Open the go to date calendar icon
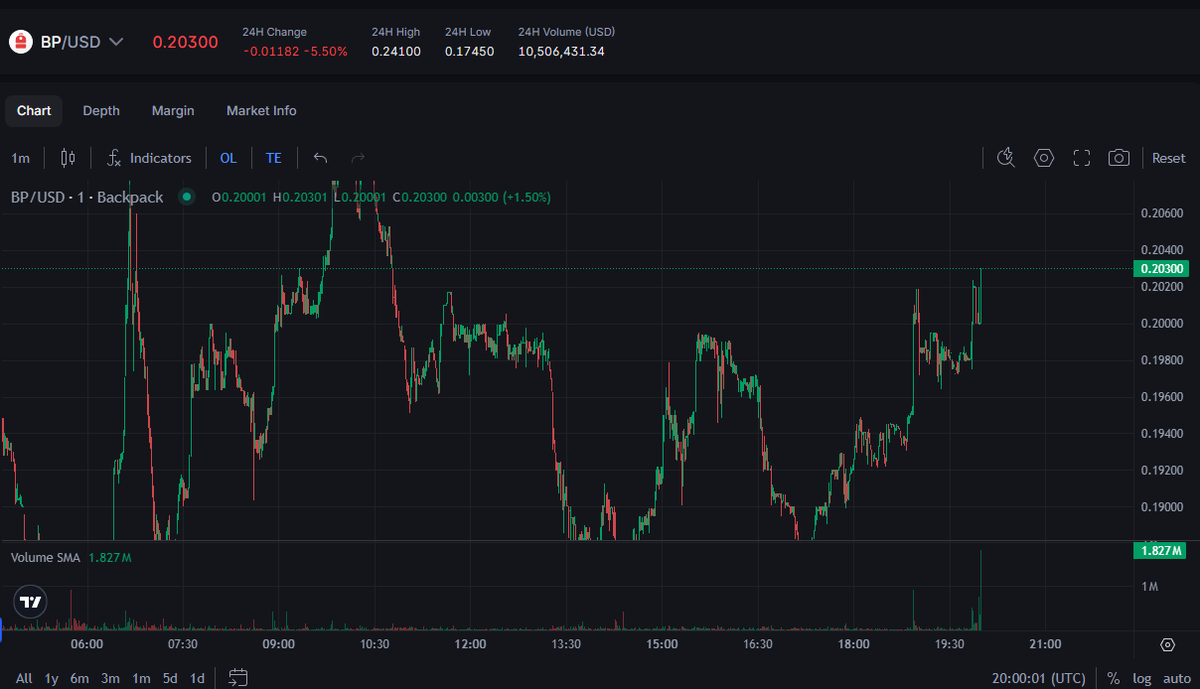This screenshot has height=689, width=1200. [x=238, y=678]
